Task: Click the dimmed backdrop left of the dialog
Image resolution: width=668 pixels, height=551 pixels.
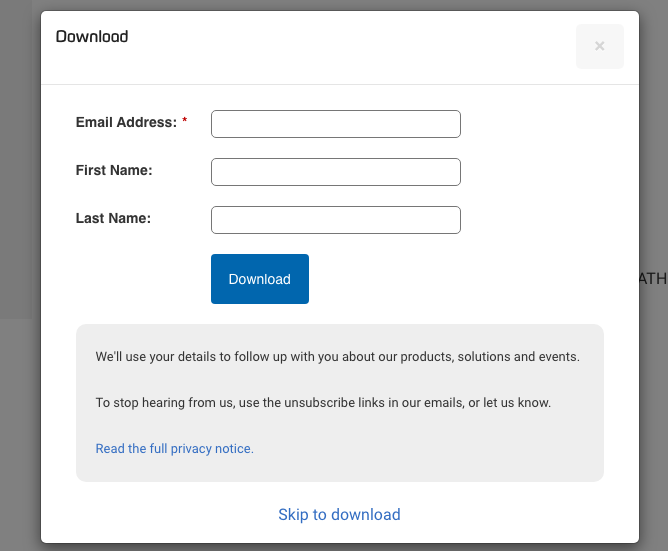Action: [20, 200]
